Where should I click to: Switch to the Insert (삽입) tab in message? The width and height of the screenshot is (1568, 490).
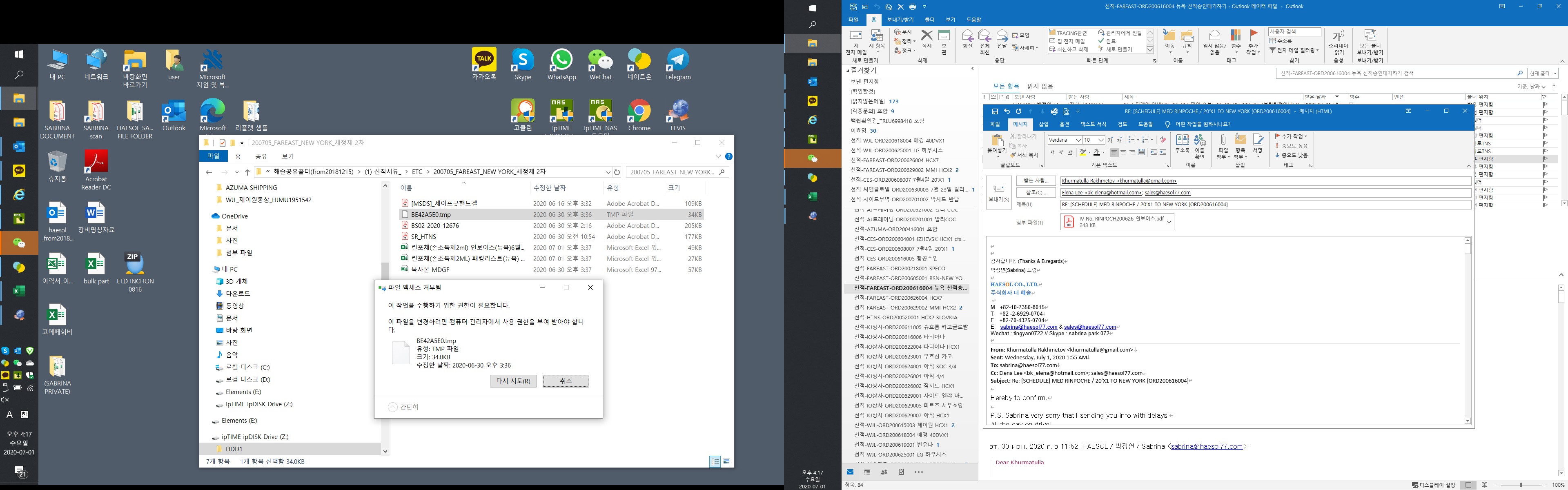click(x=1043, y=124)
